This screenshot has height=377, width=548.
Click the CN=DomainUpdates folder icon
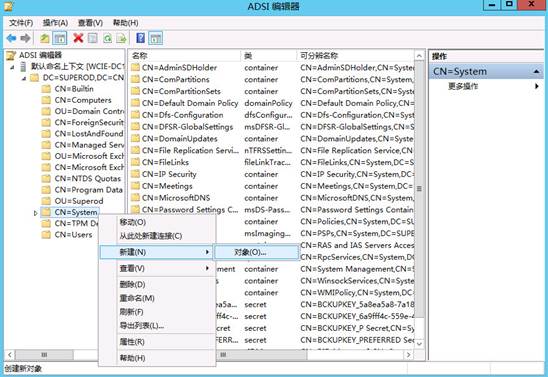(135, 139)
